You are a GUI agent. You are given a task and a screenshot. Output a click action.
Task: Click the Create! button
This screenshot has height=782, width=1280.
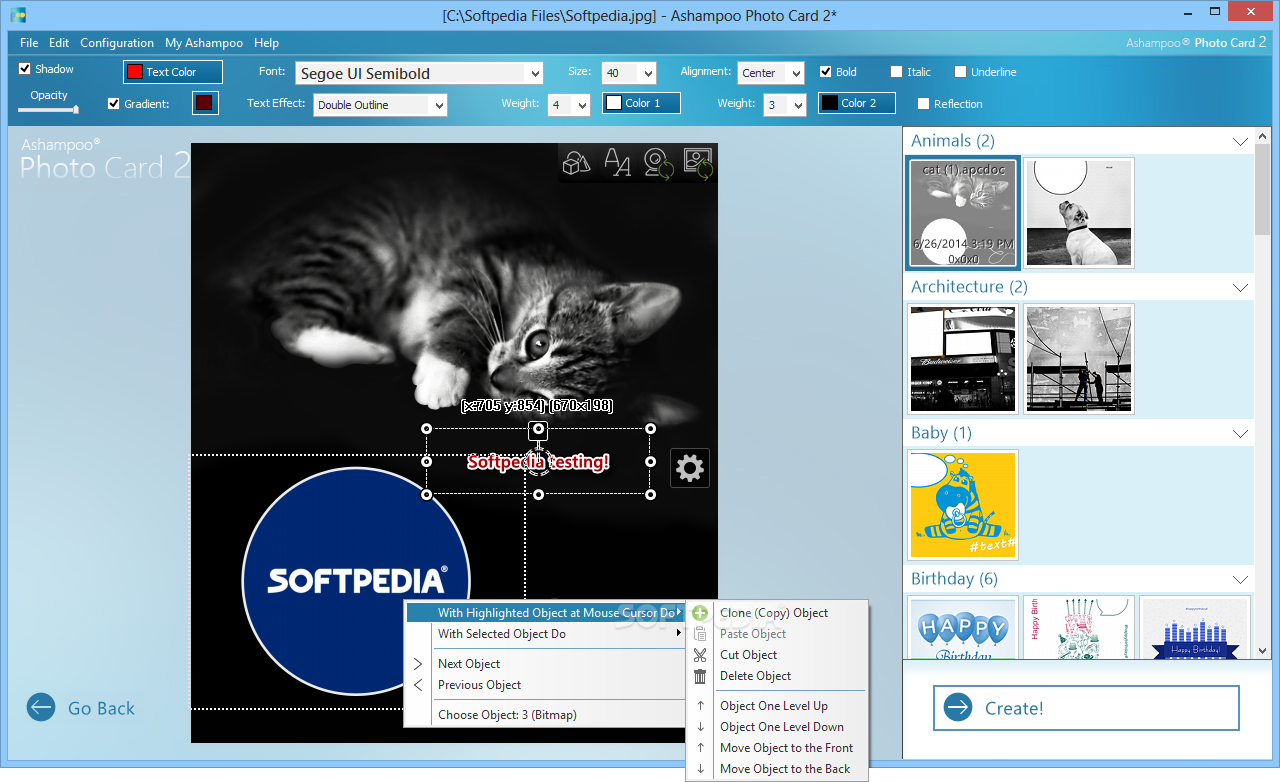pos(1086,708)
